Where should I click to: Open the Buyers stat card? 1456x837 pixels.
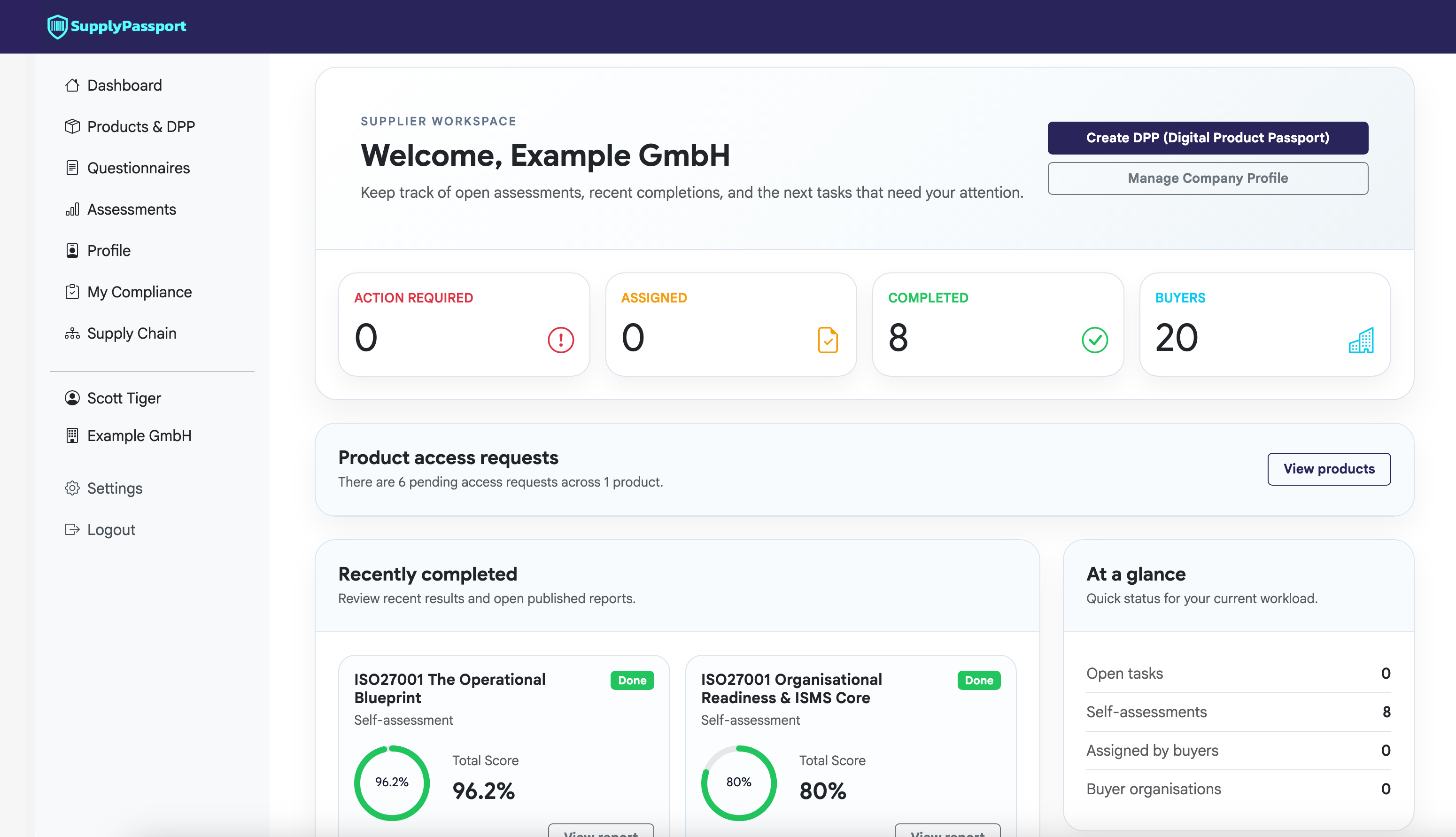pos(1264,324)
